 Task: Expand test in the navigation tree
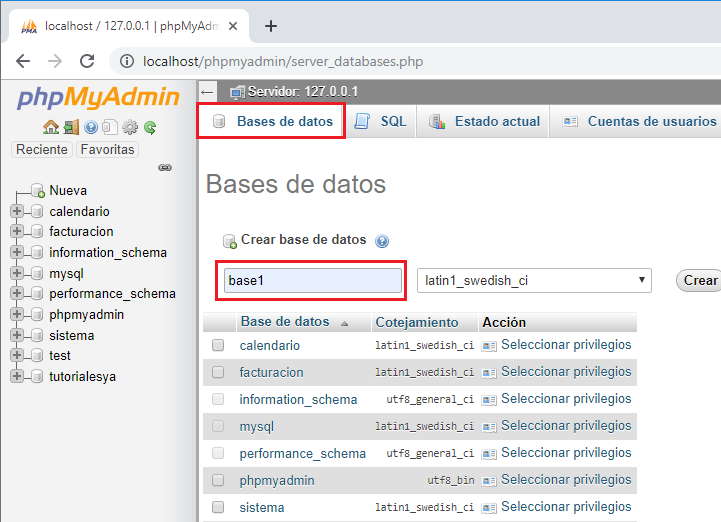point(17,355)
